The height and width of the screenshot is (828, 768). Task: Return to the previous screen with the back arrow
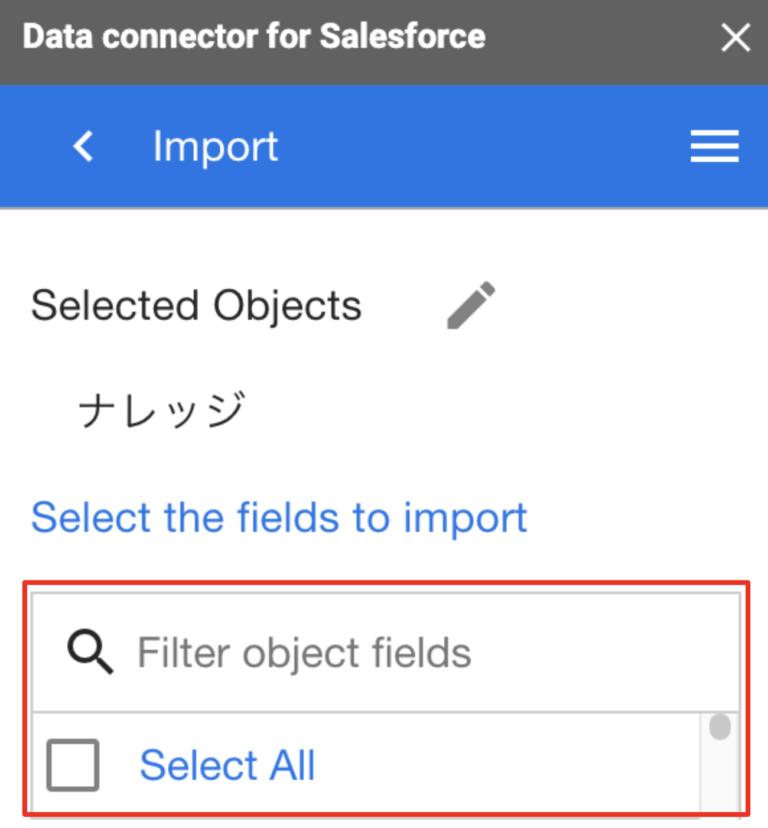pyautogui.click(x=83, y=146)
